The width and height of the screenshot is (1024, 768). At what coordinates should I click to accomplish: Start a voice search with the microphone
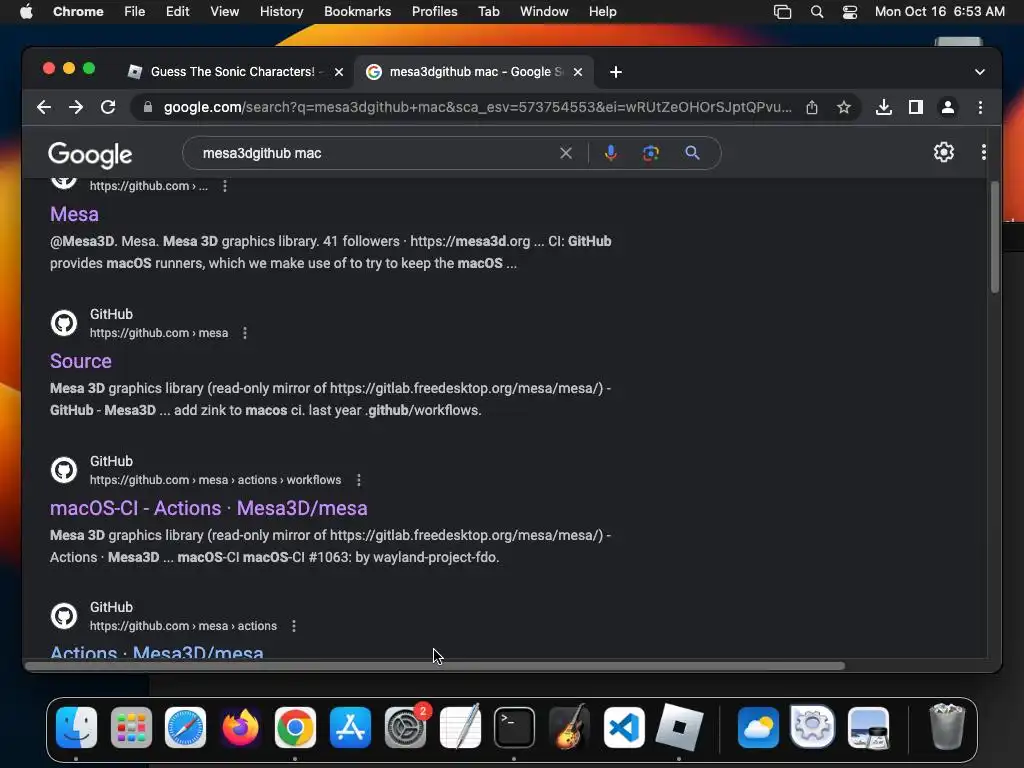click(611, 153)
